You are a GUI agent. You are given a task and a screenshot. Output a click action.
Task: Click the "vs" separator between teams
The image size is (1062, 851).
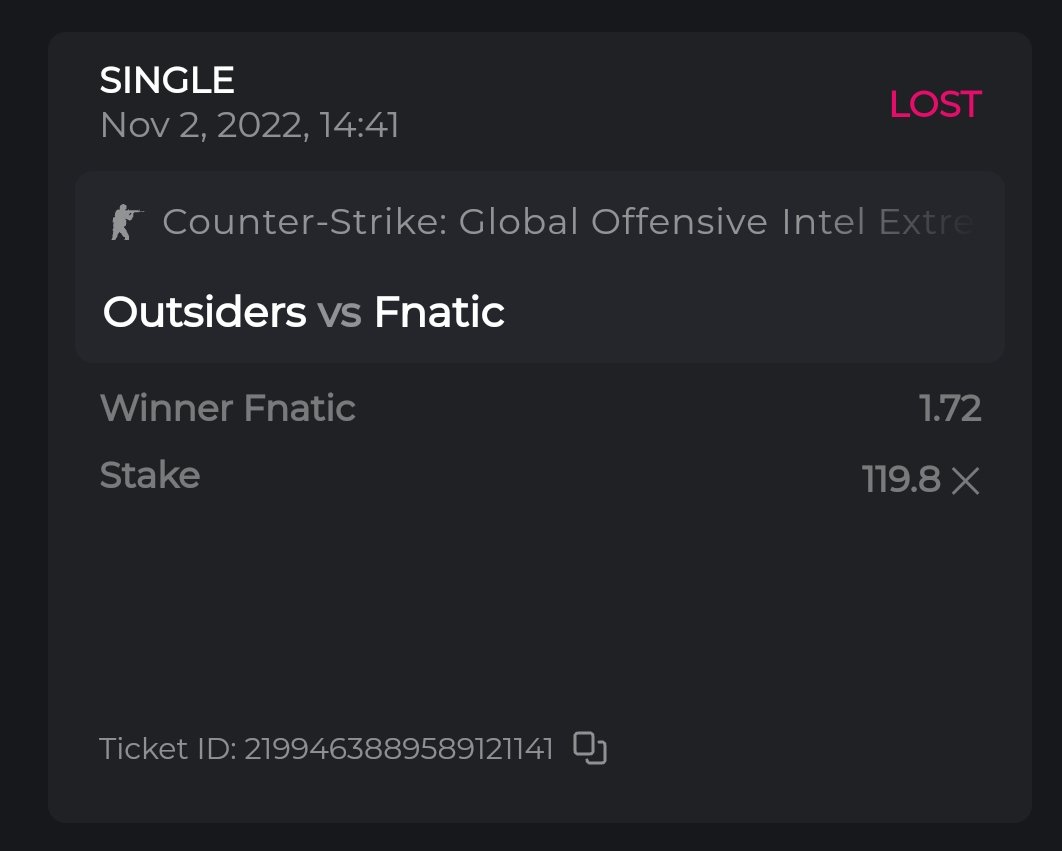339,314
